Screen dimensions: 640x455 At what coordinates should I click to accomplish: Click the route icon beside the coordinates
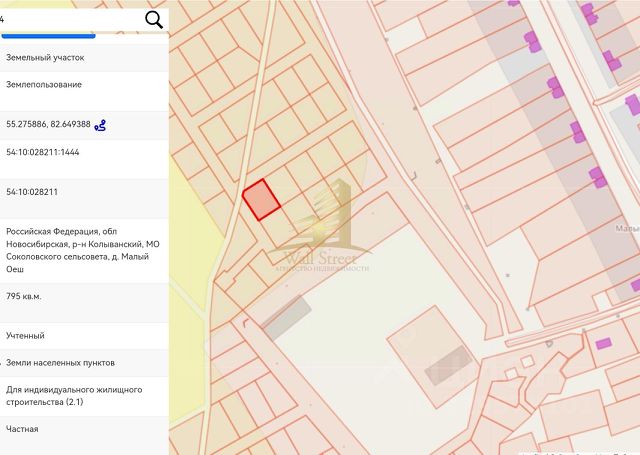point(100,125)
